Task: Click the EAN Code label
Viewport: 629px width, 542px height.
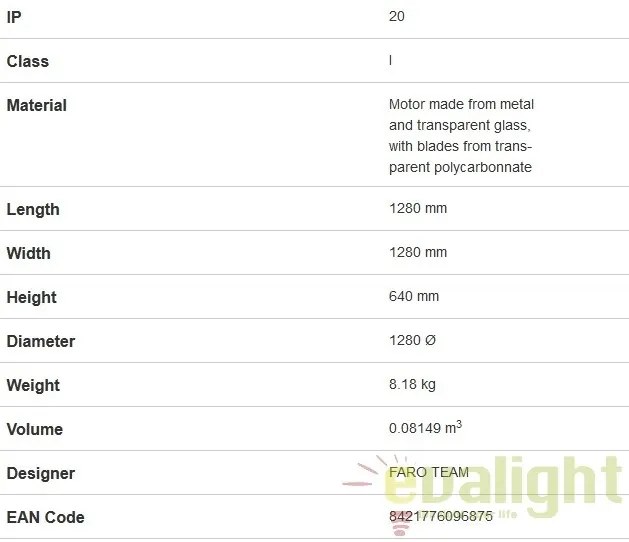Action: click(46, 517)
